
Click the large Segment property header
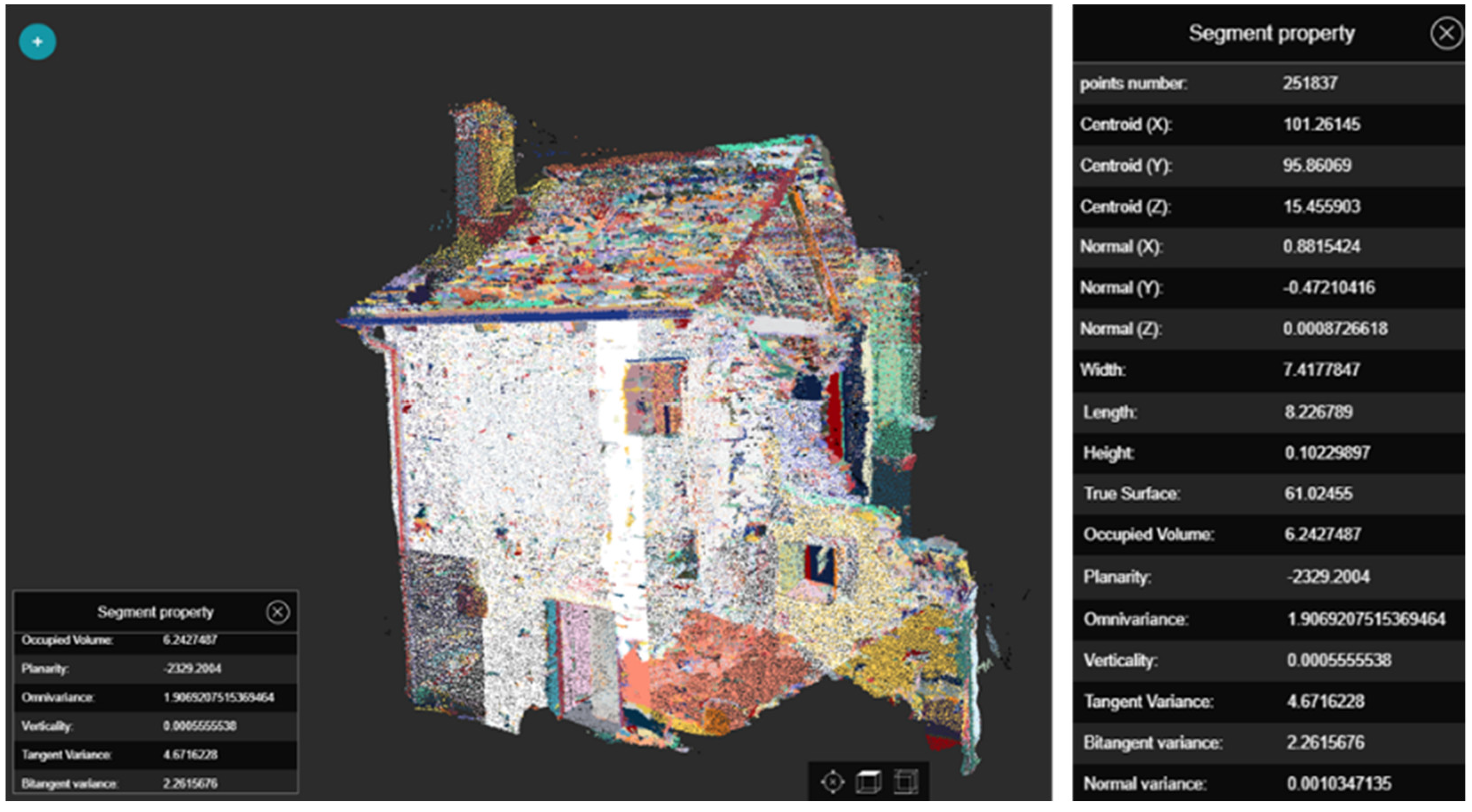pos(1271,34)
